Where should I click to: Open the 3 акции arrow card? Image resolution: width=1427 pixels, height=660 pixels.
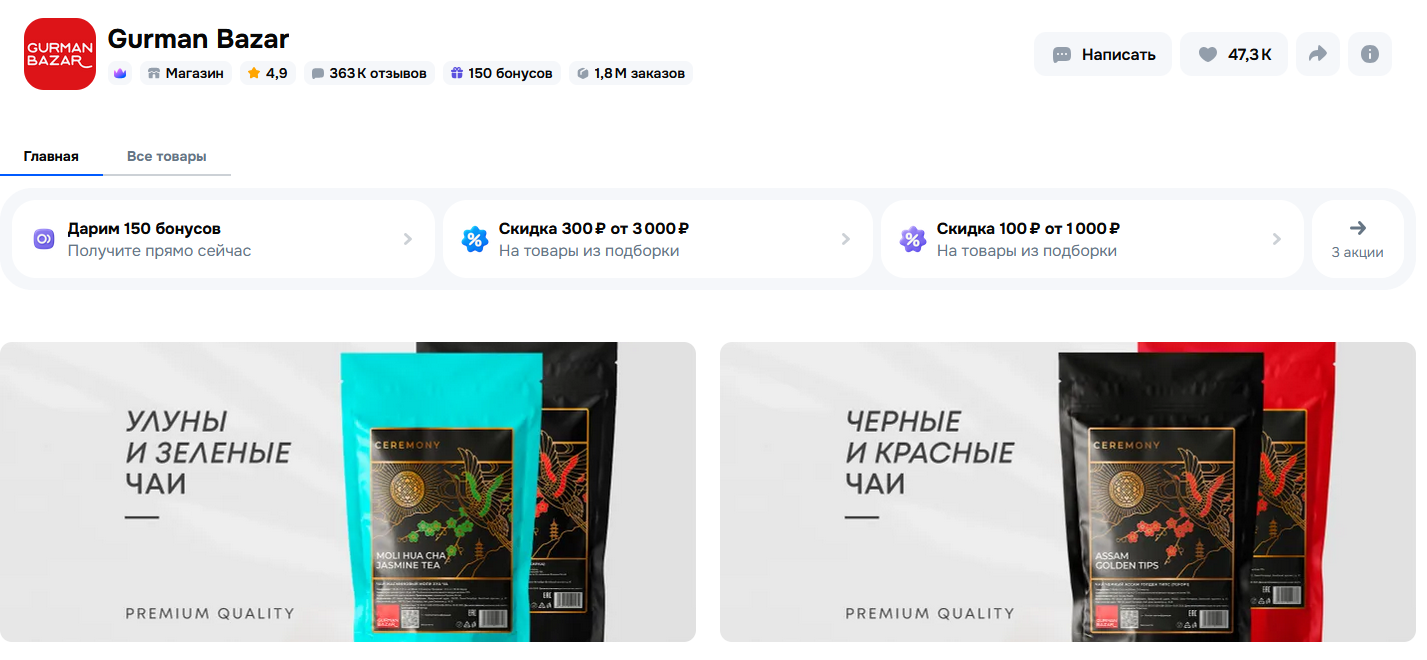click(x=1357, y=239)
